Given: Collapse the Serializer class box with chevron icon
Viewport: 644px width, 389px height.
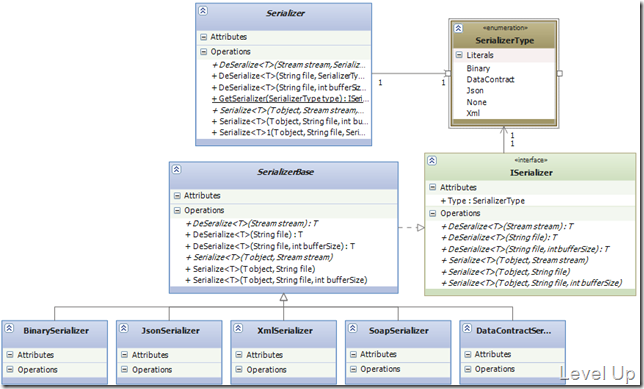Looking at the screenshot, I should coord(203,11).
